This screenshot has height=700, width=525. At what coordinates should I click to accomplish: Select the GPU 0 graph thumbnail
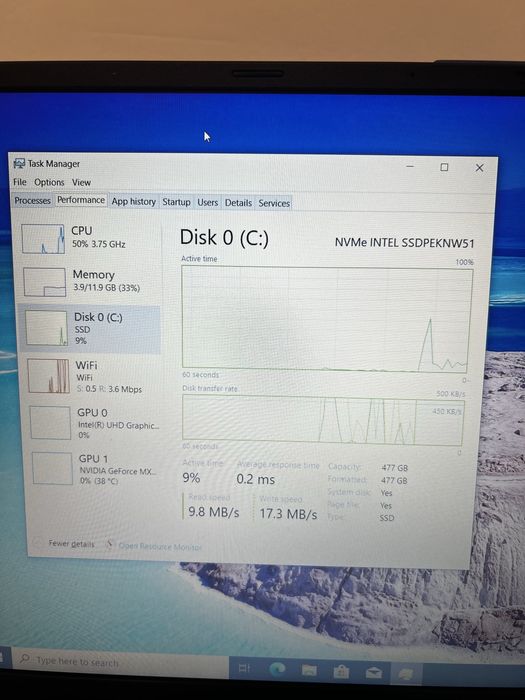click(x=50, y=422)
